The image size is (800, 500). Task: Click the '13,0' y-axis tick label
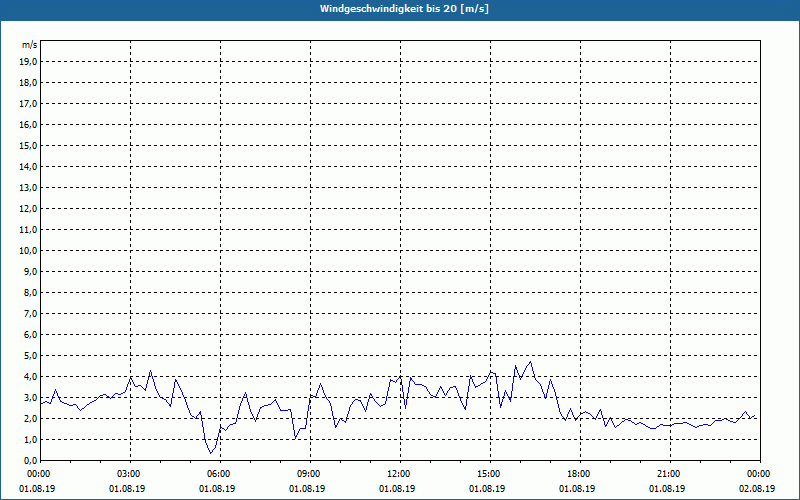(x=28, y=188)
